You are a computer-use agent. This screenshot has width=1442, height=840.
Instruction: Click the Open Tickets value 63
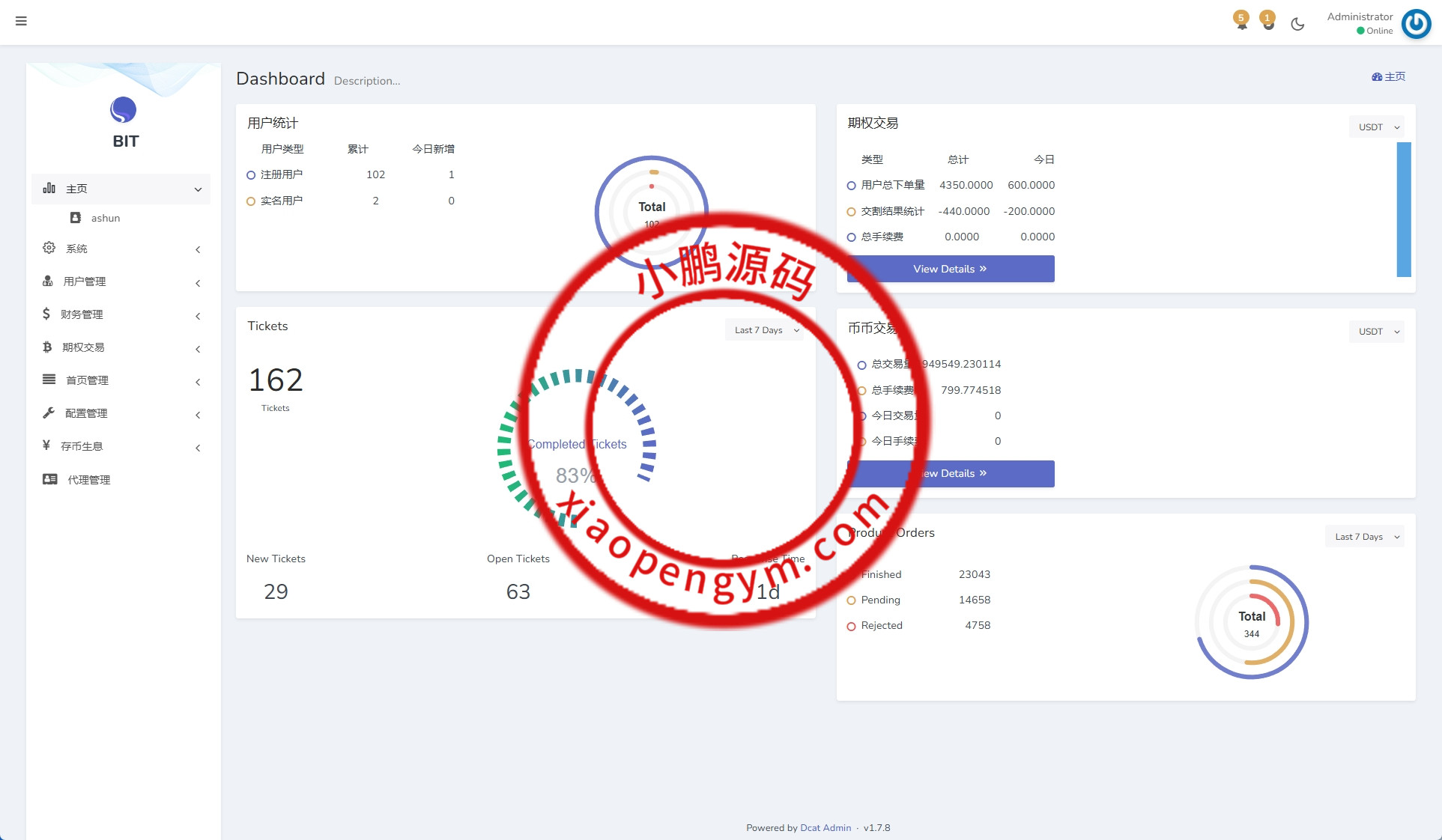click(518, 591)
